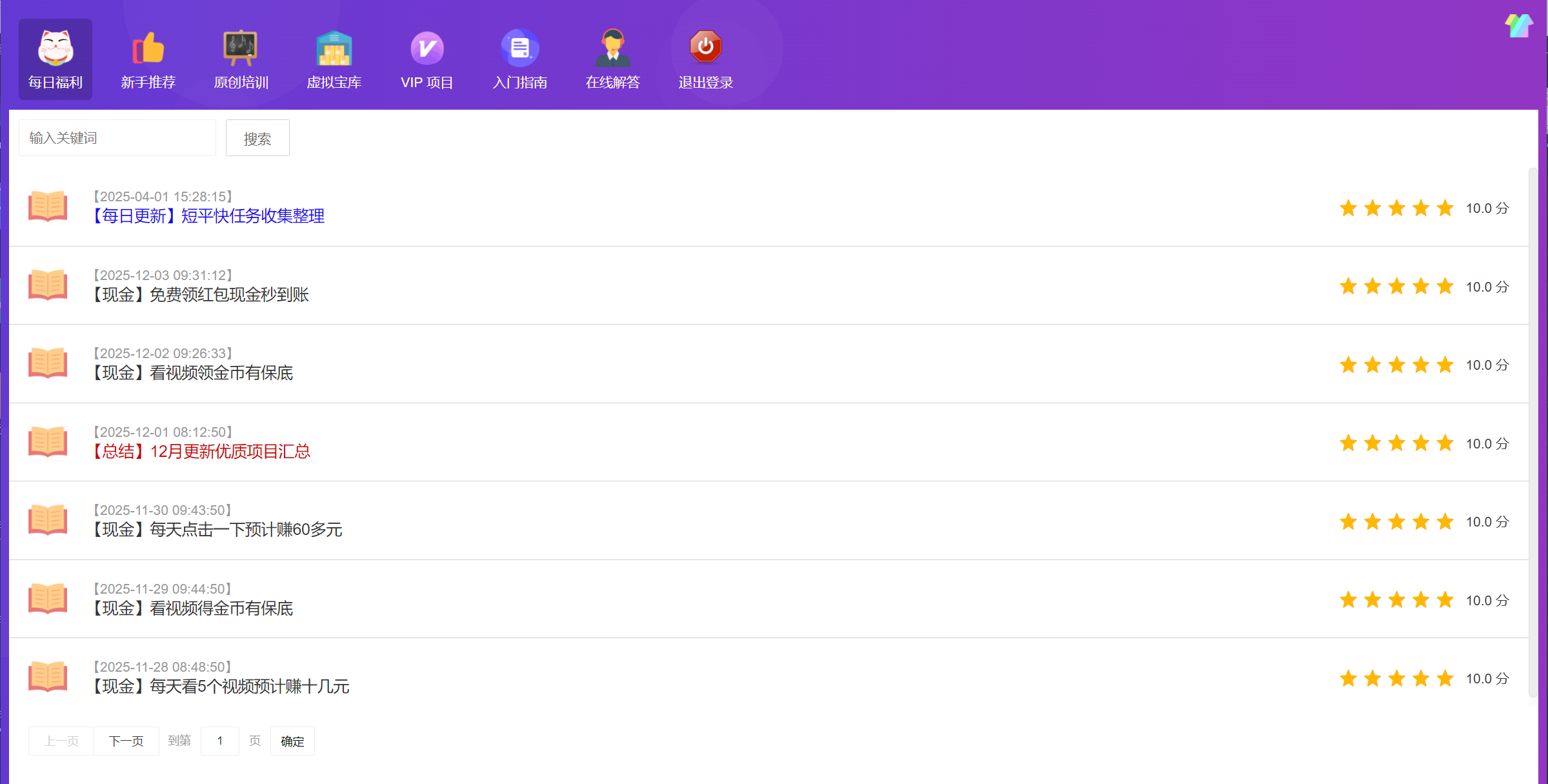Click into the 输入关键词 search field
The height and width of the screenshot is (784, 1548).
(117, 138)
